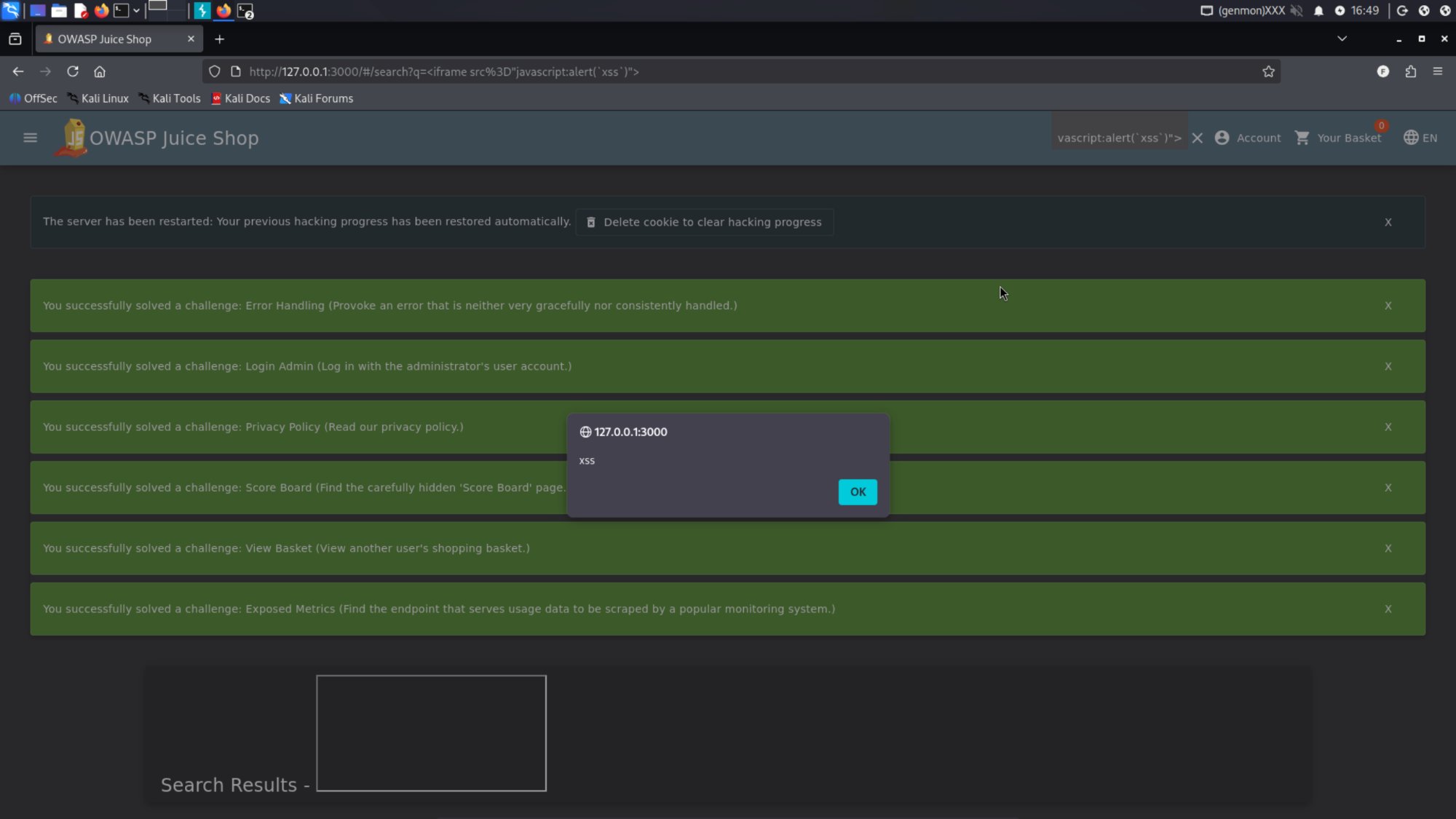
Task: Click OK in the xss alert dialog
Action: coord(858,492)
